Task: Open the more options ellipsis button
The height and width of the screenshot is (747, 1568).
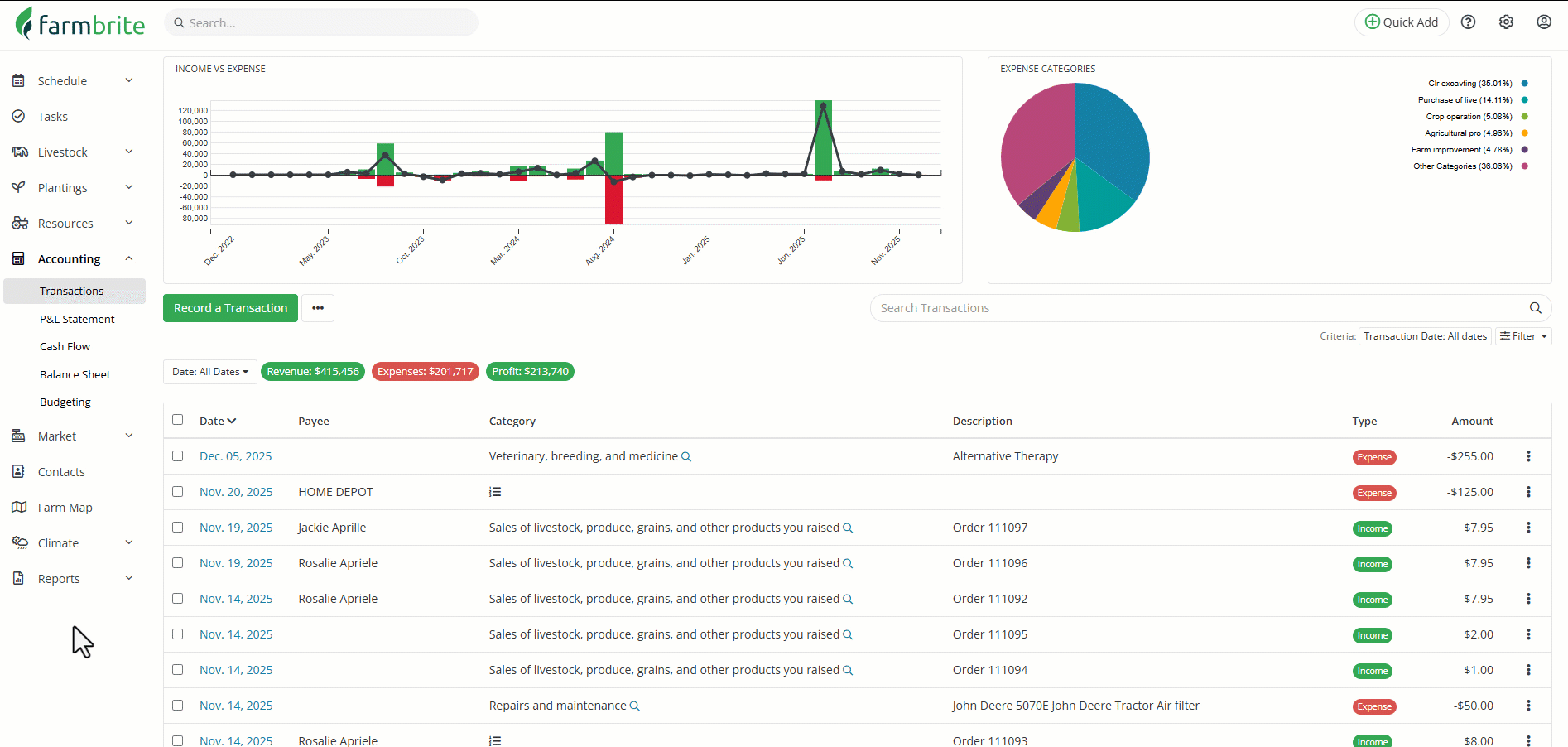Action: (318, 308)
